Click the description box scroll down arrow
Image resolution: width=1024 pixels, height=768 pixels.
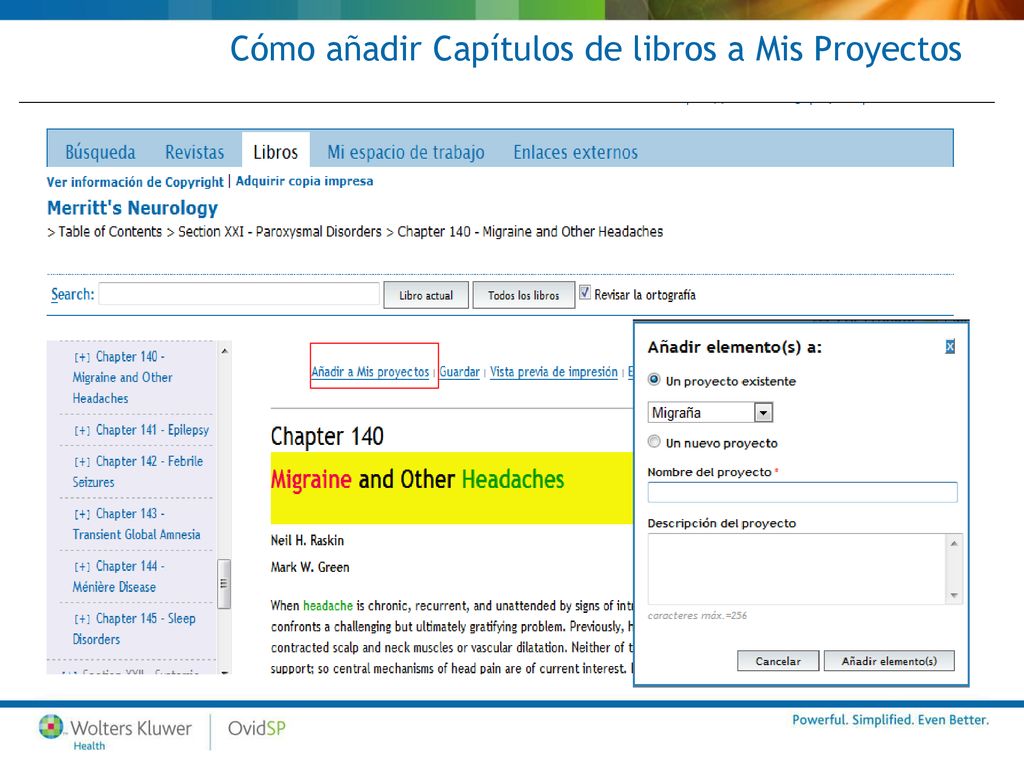point(953,595)
